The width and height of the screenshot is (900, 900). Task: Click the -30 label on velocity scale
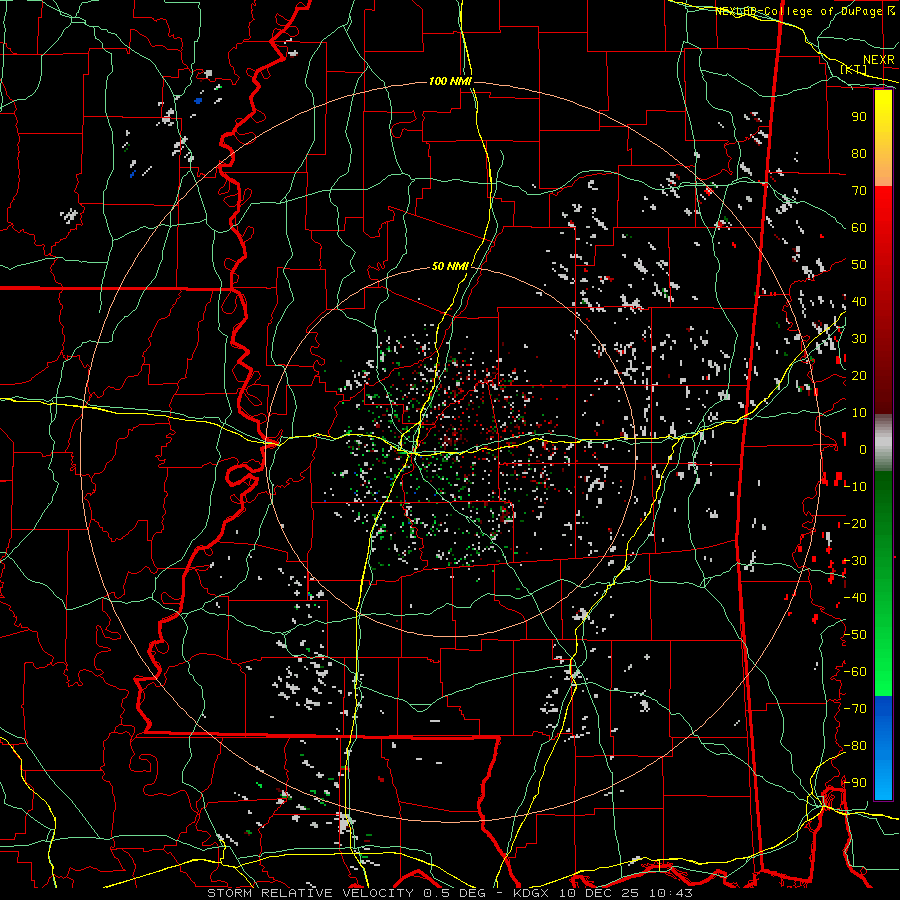(855, 561)
